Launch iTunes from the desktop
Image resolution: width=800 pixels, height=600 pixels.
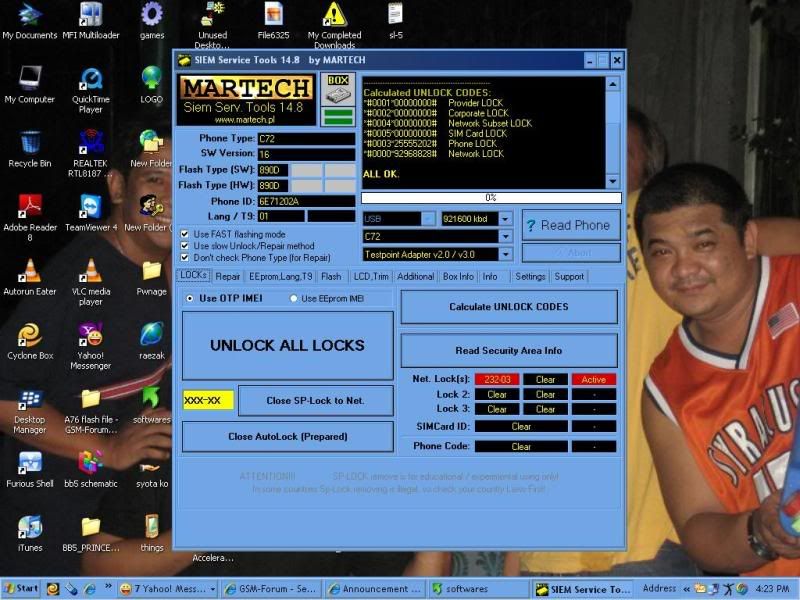[30, 534]
